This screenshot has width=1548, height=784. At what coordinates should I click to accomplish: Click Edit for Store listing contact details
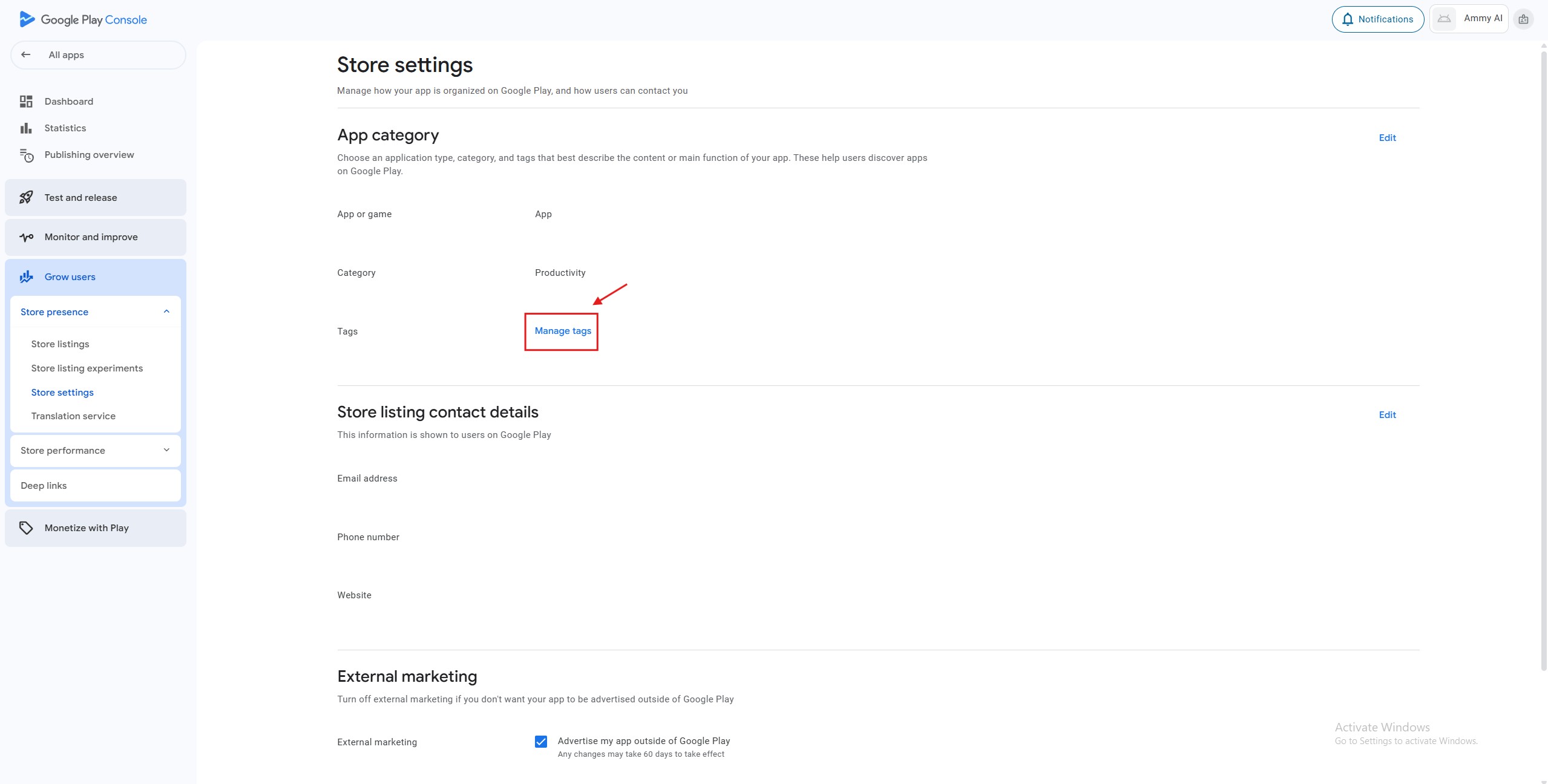click(x=1387, y=415)
